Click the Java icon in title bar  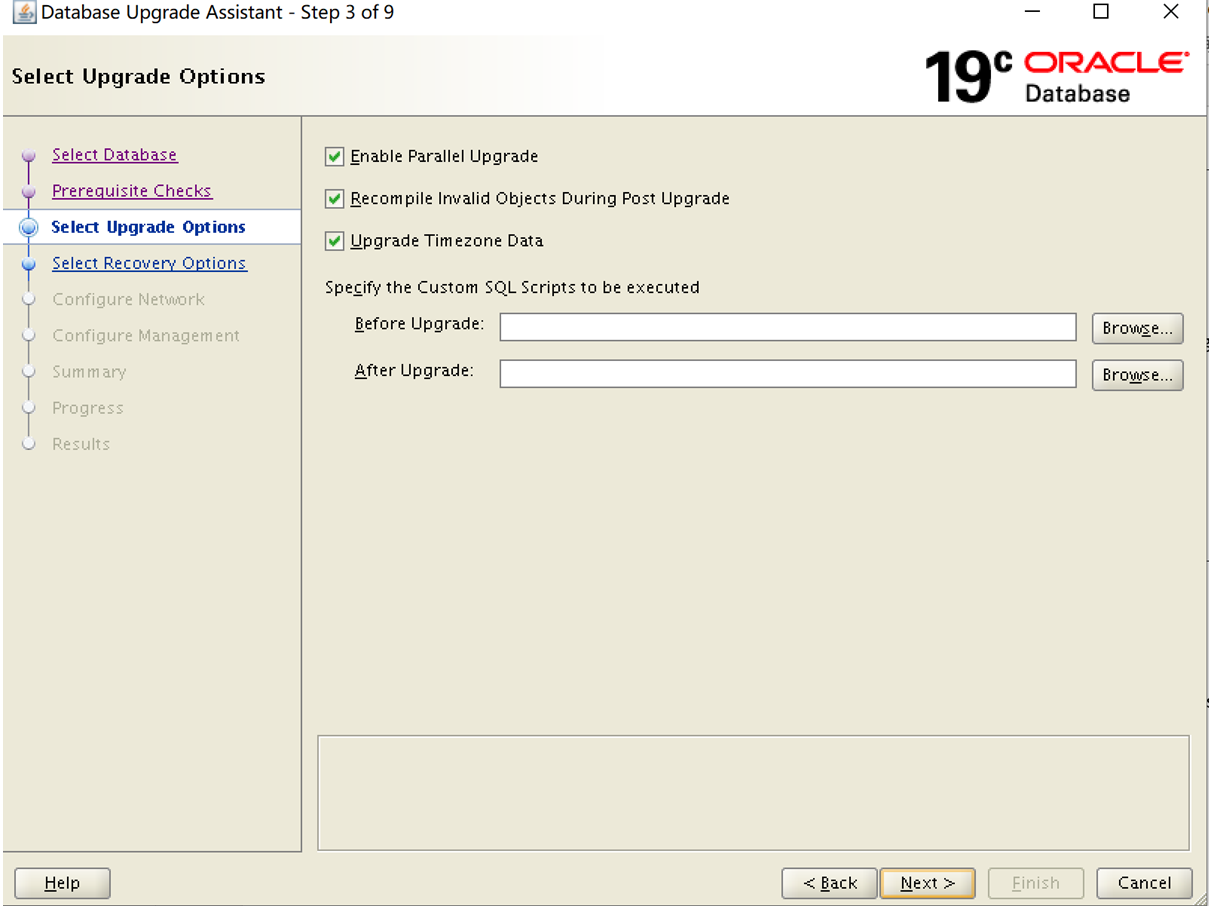23,14
